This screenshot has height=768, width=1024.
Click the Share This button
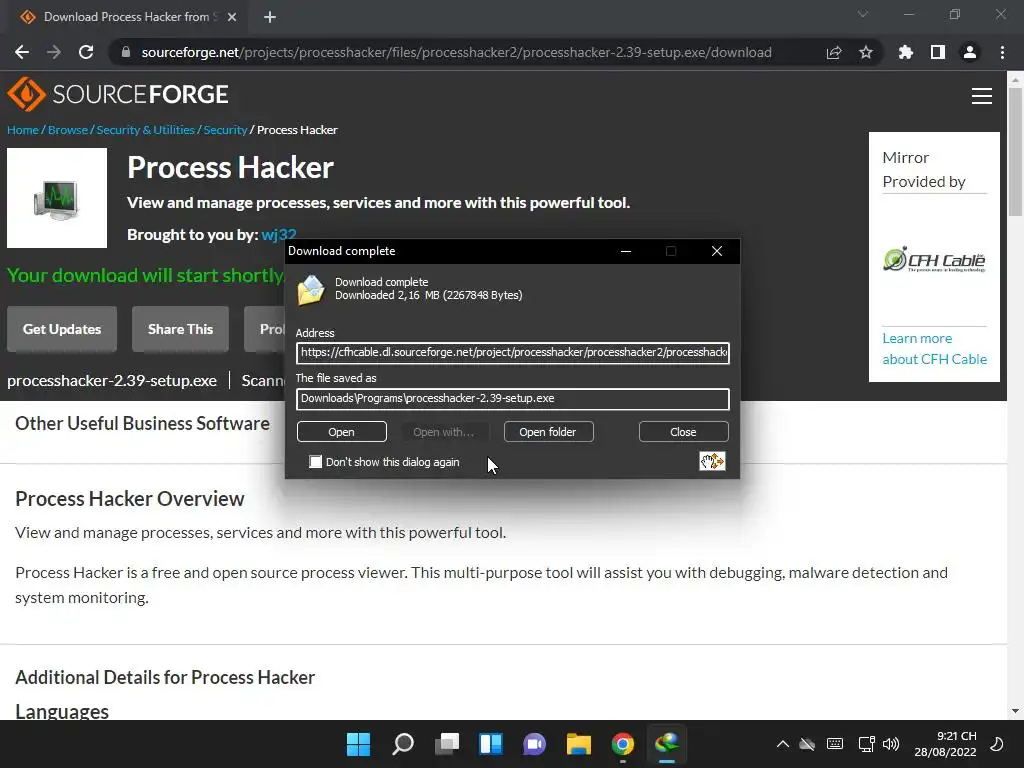180,329
